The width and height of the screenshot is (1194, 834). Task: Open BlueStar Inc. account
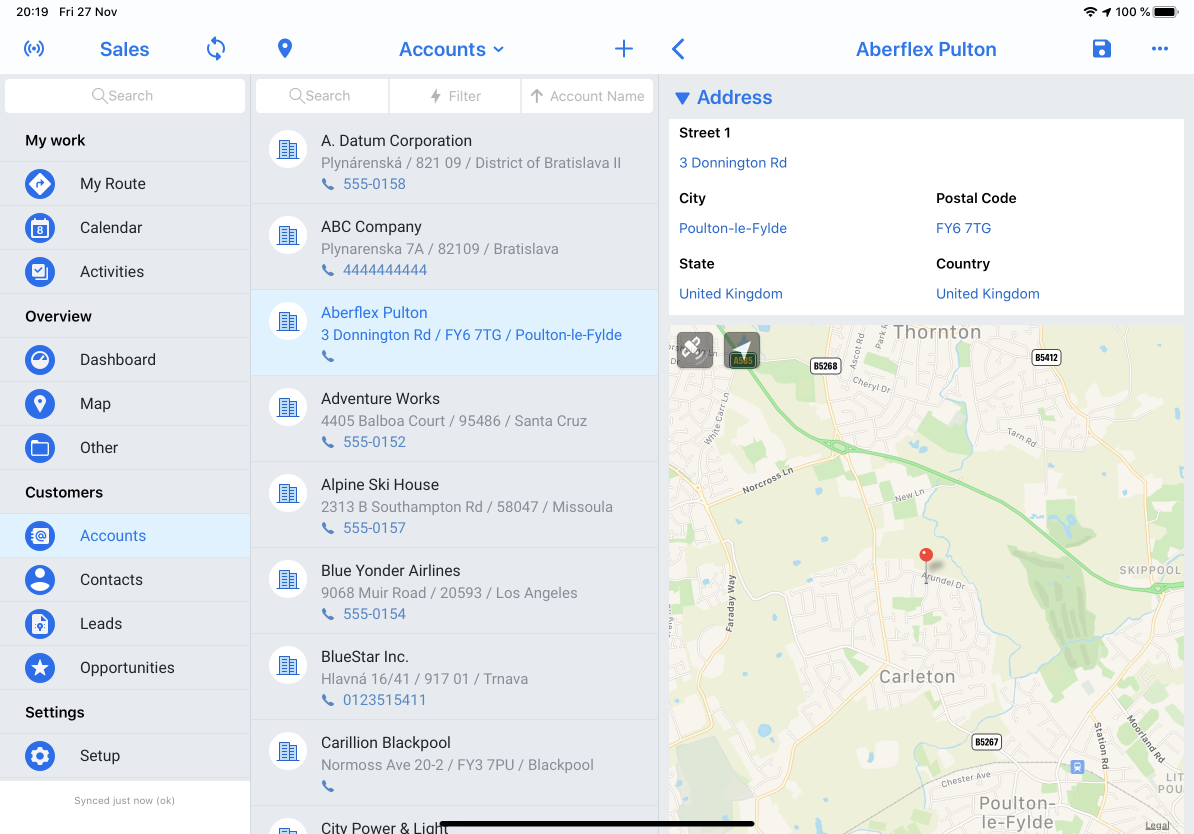pyautogui.click(x=455, y=677)
